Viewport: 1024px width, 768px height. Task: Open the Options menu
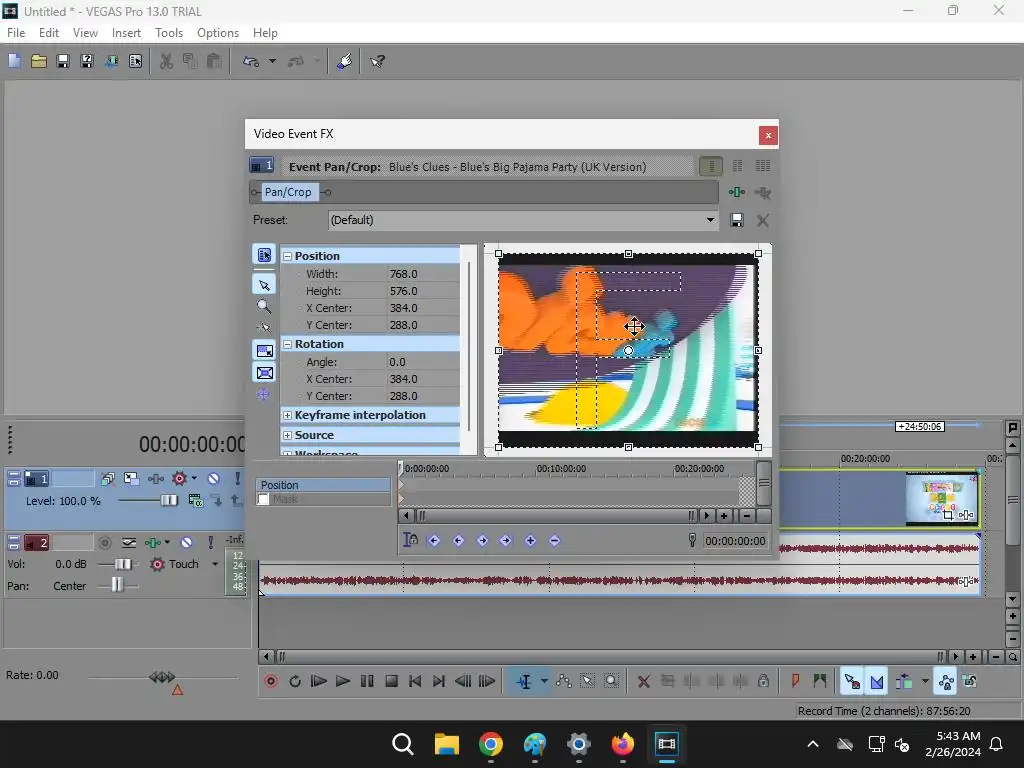(218, 33)
